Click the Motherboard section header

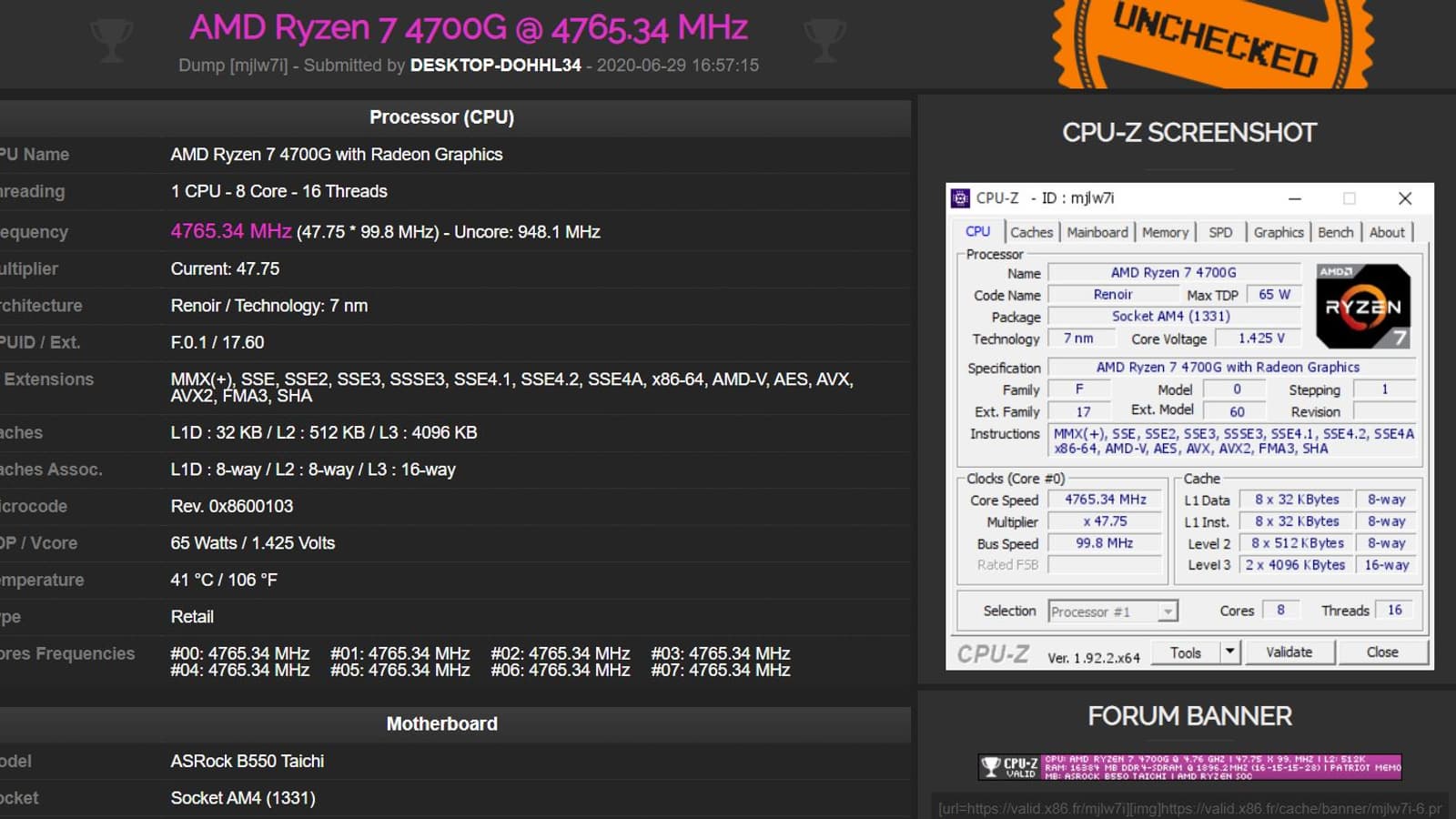click(442, 723)
